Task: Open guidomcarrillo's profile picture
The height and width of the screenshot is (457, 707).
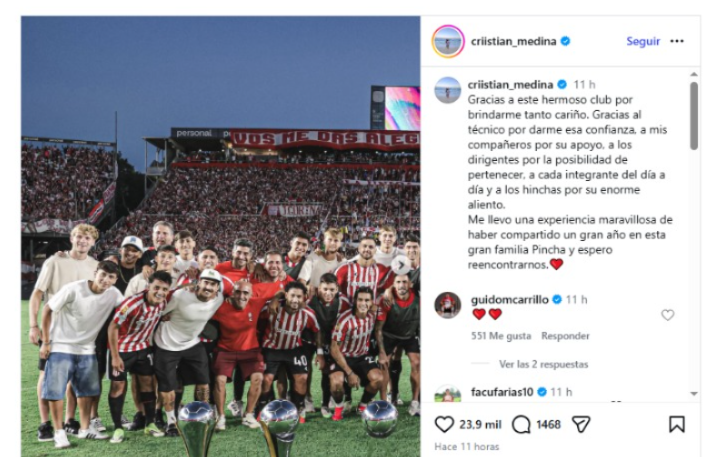Action: 447,305
